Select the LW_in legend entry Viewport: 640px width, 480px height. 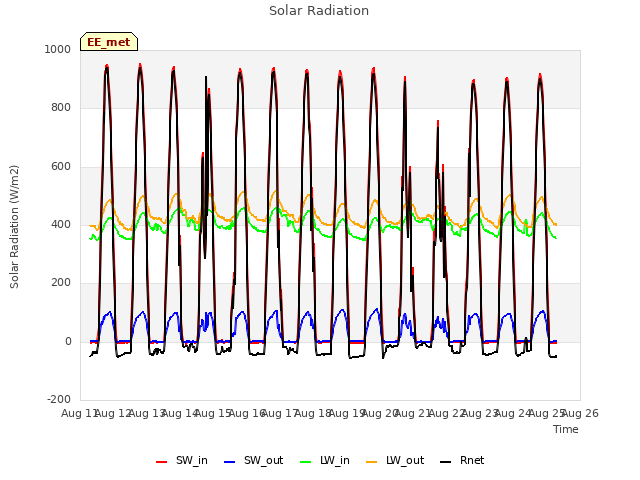[325, 460]
